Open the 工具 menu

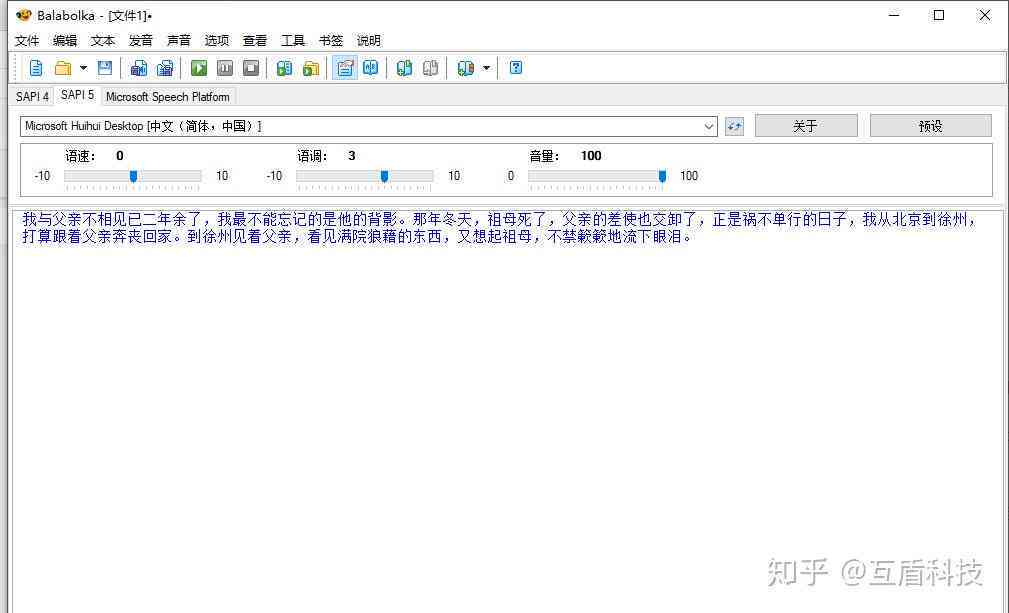point(293,41)
